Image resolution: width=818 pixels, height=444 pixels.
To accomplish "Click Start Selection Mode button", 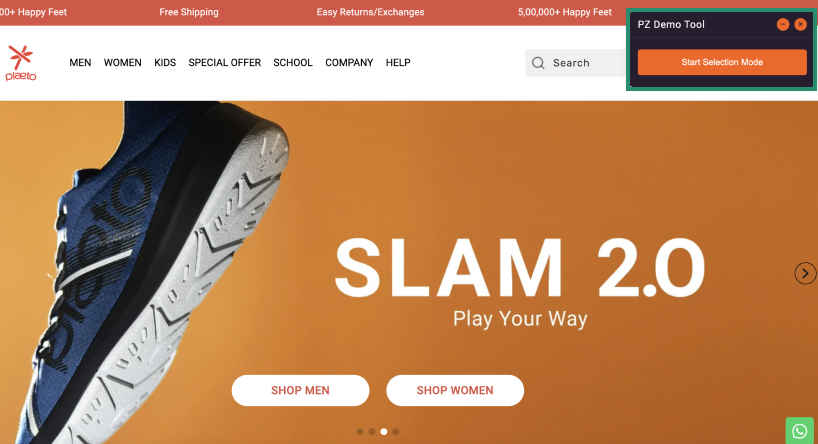I will 722,62.
